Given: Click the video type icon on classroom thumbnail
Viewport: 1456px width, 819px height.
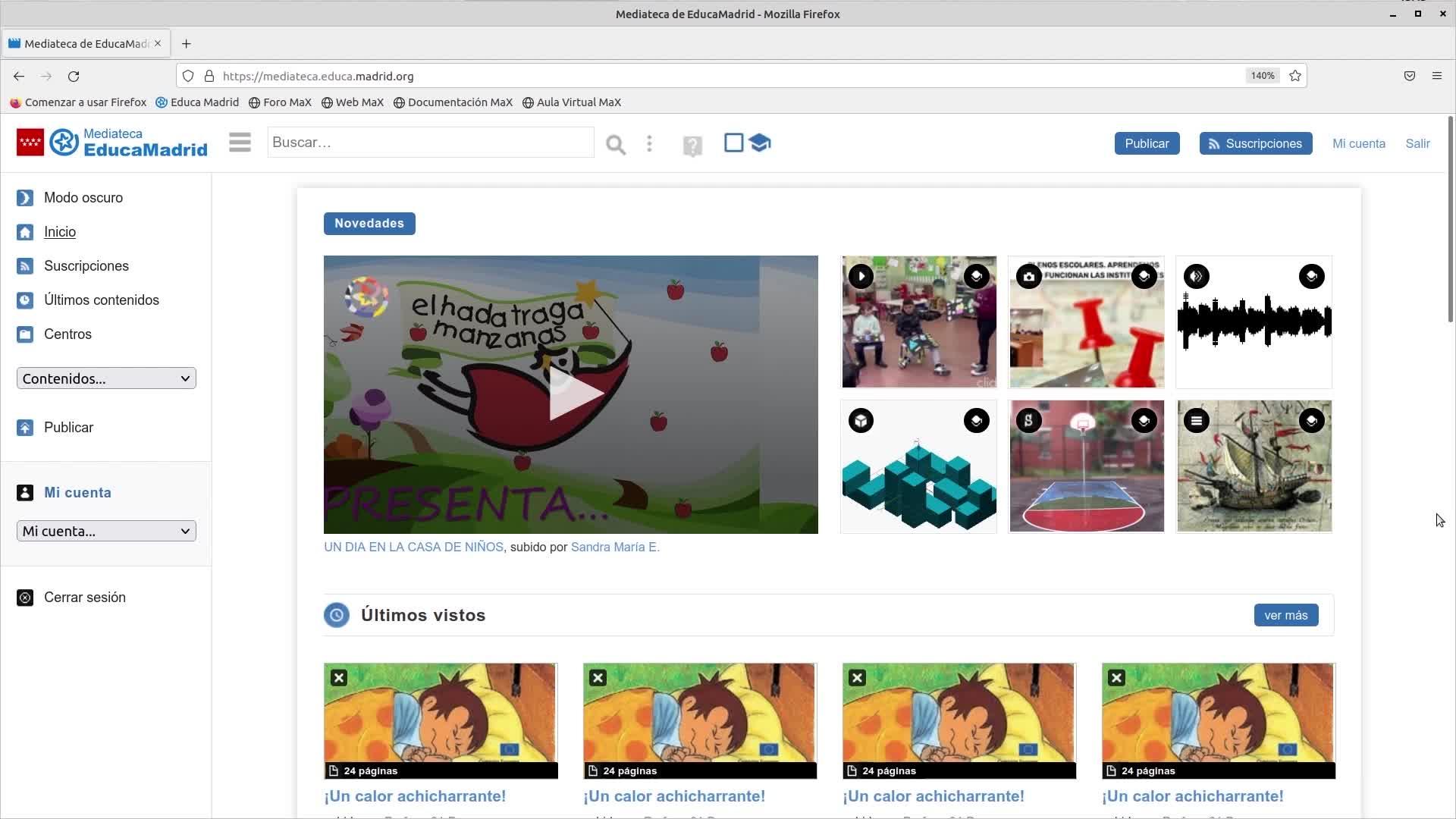Looking at the screenshot, I should pyautogui.click(x=861, y=276).
